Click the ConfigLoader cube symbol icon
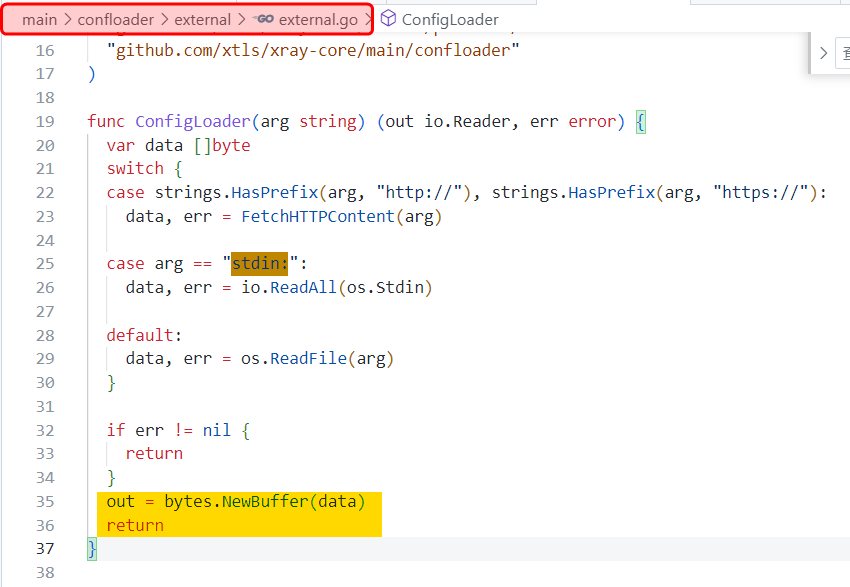This screenshot has height=587, width=850. [x=388, y=19]
